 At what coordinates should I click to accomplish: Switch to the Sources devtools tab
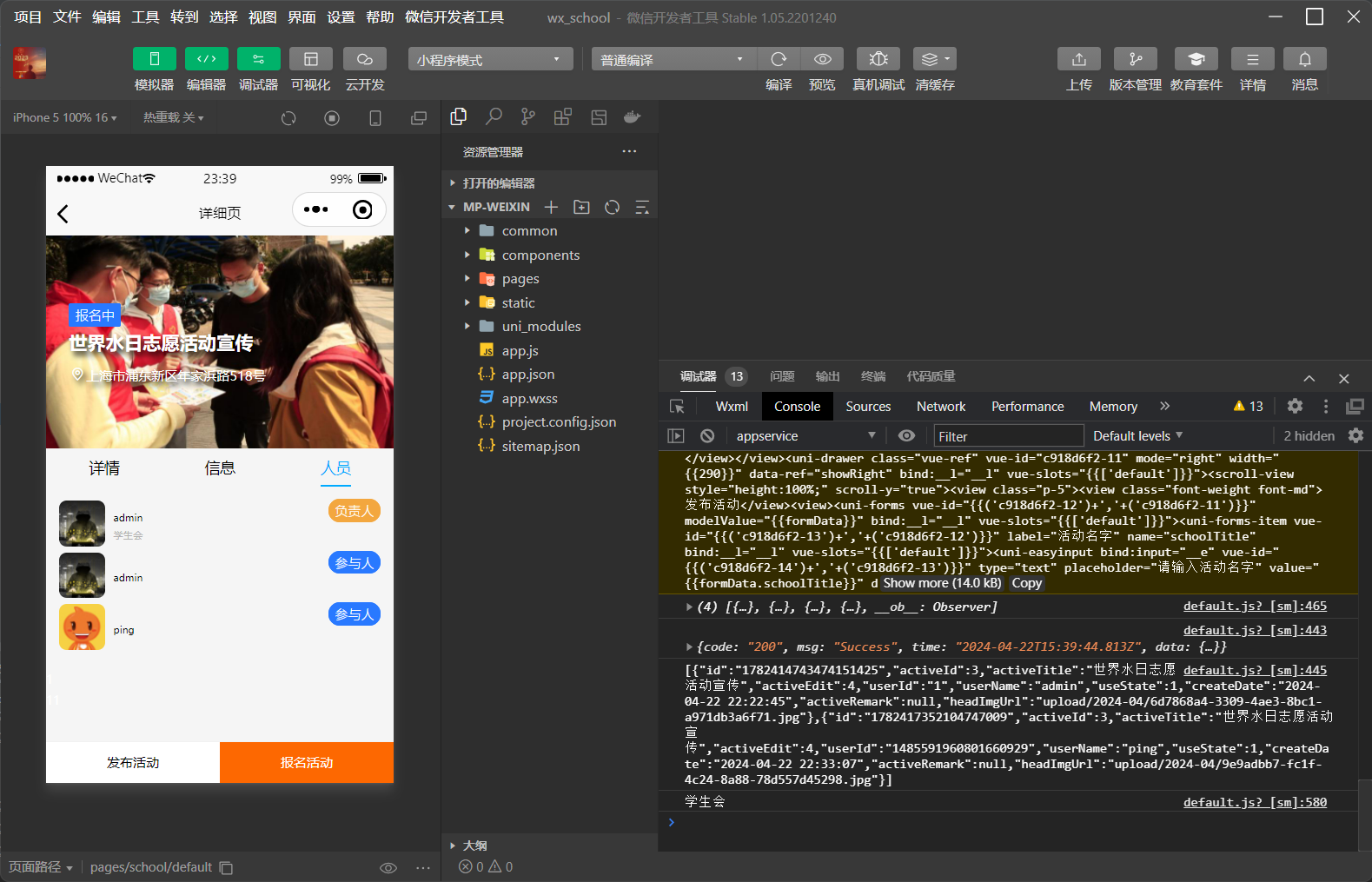[868, 407]
